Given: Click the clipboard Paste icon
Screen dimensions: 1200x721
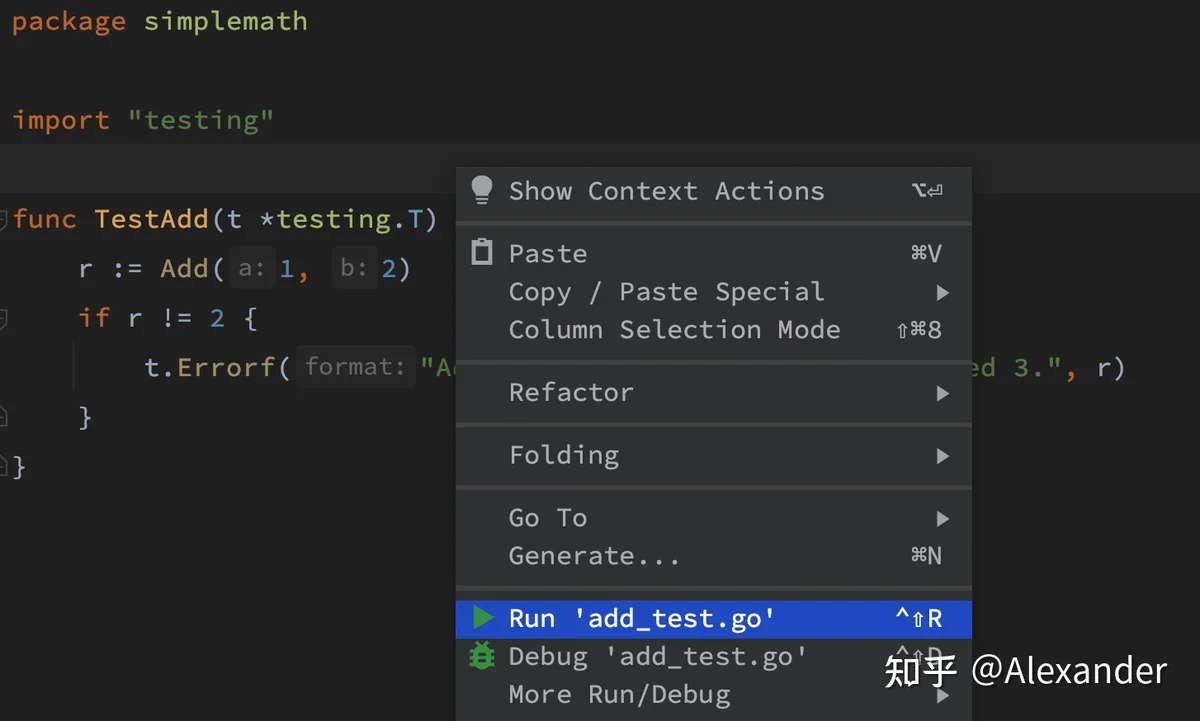Looking at the screenshot, I should click(482, 252).
